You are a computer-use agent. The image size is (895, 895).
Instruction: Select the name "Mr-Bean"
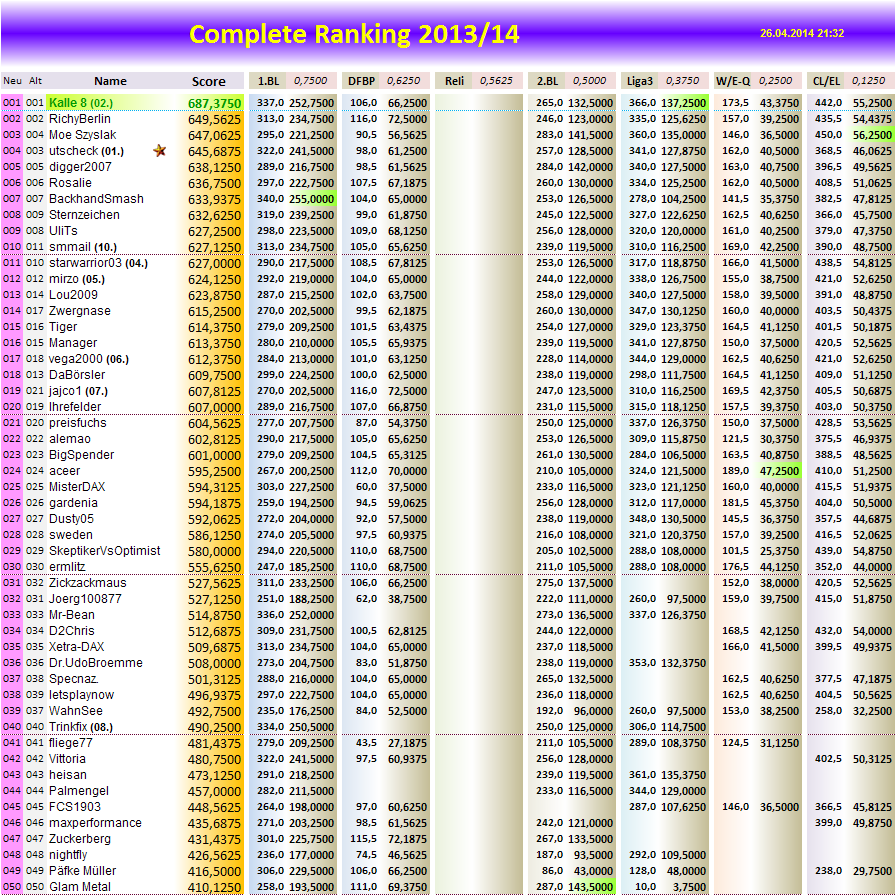click(72, 614)
